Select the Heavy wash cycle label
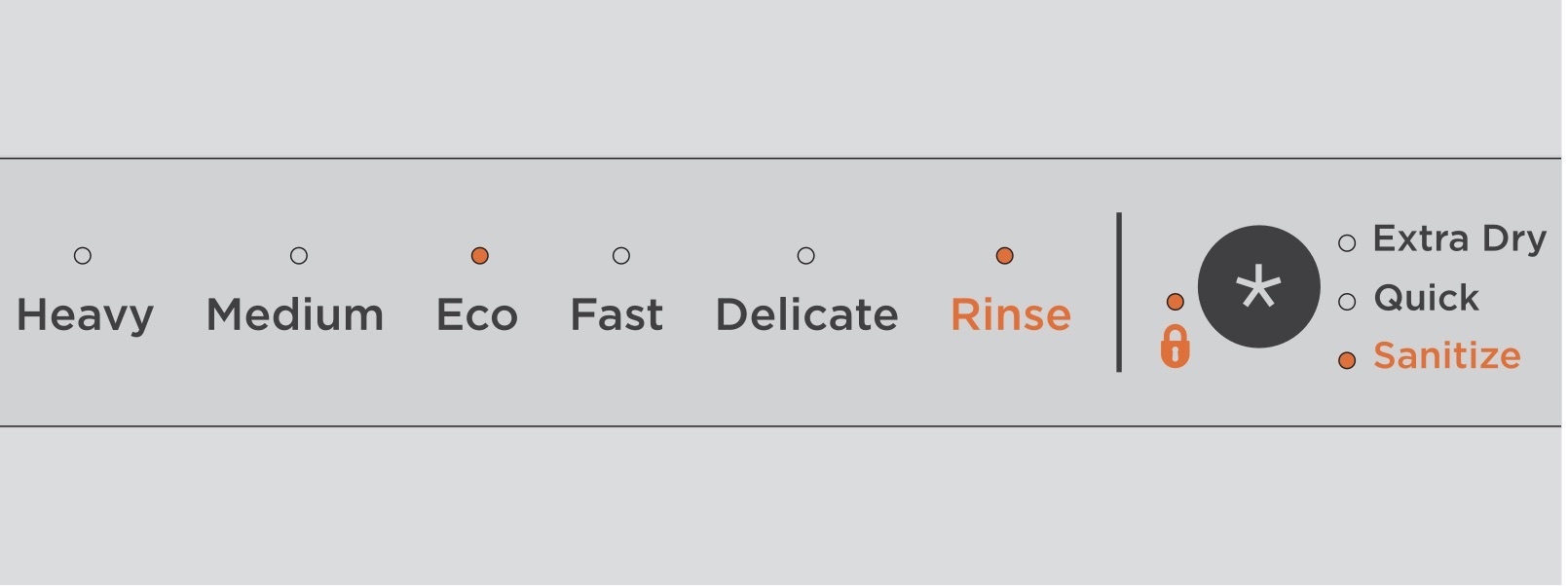The image size is (1568, 586). (86, 316)
